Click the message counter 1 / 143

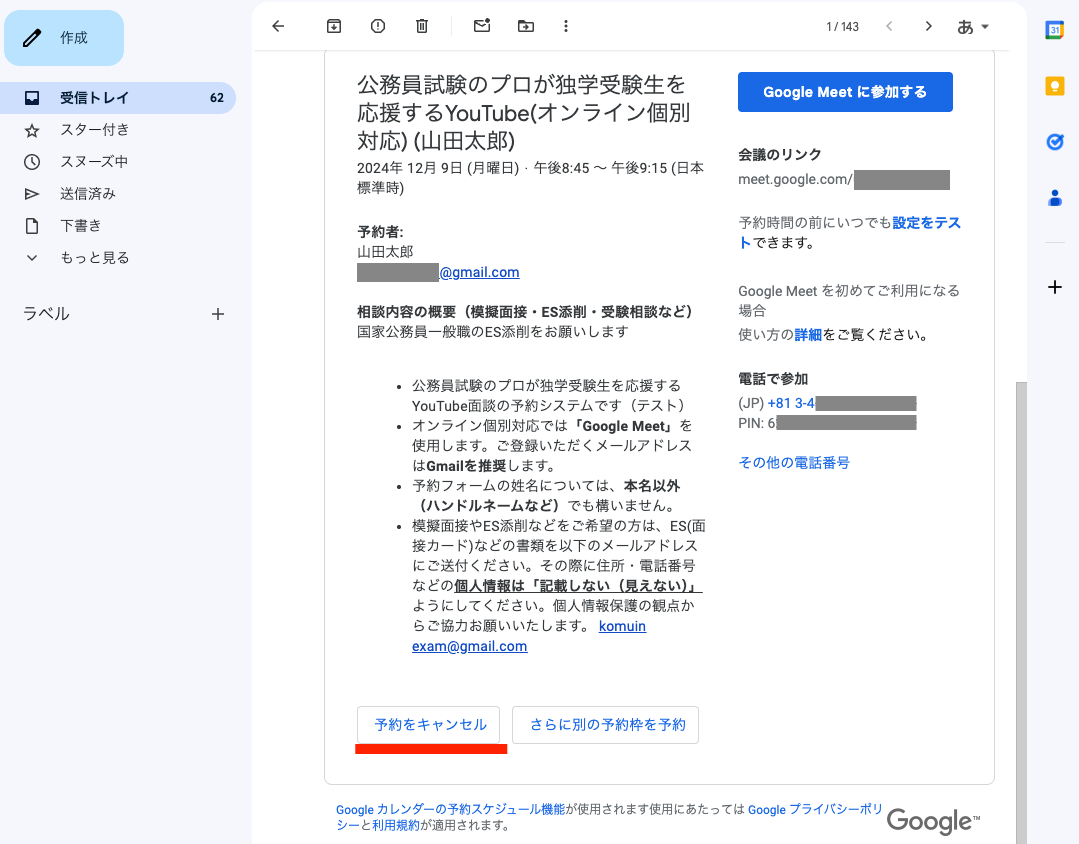click(842, 27)
